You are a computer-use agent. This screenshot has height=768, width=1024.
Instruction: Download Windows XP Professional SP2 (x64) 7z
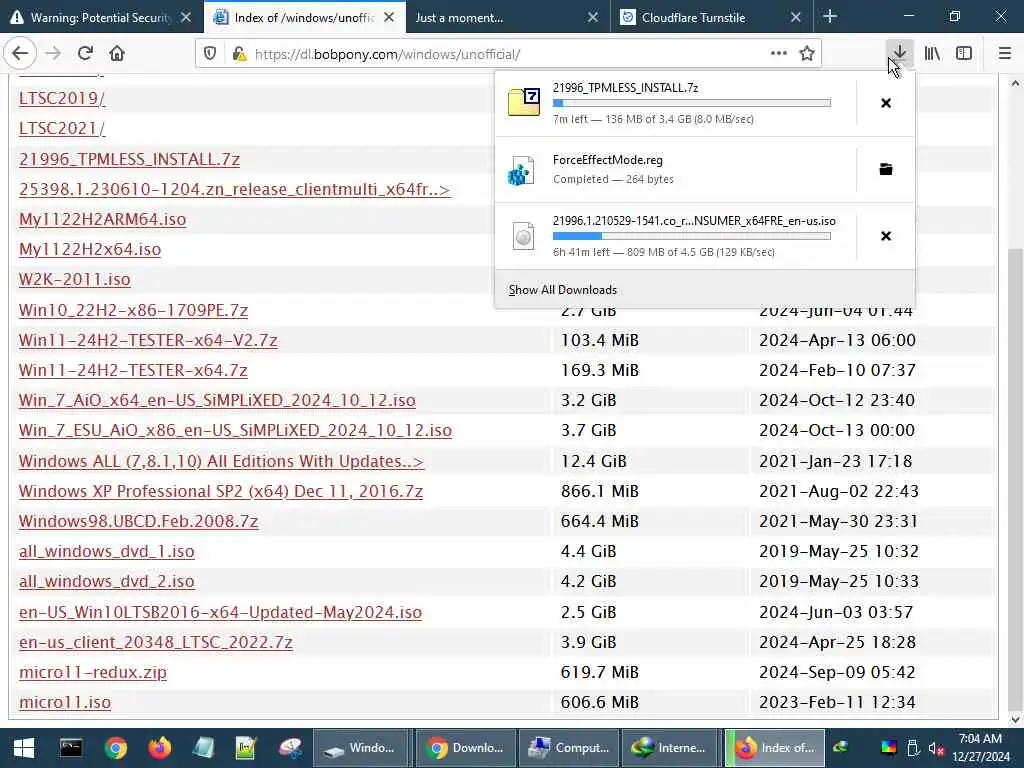tap(221, 491)
